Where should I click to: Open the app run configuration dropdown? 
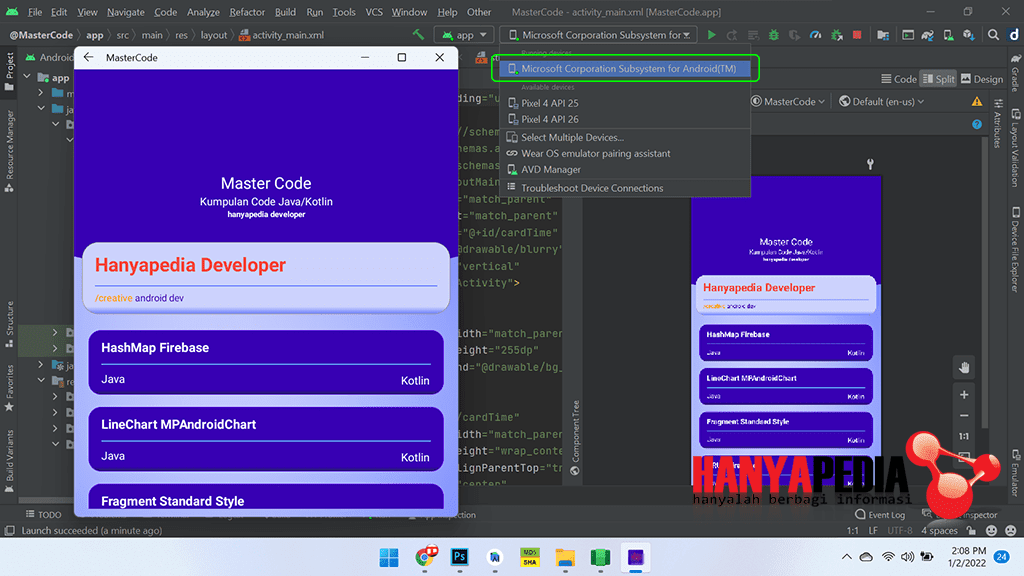[x=464, y=35]
